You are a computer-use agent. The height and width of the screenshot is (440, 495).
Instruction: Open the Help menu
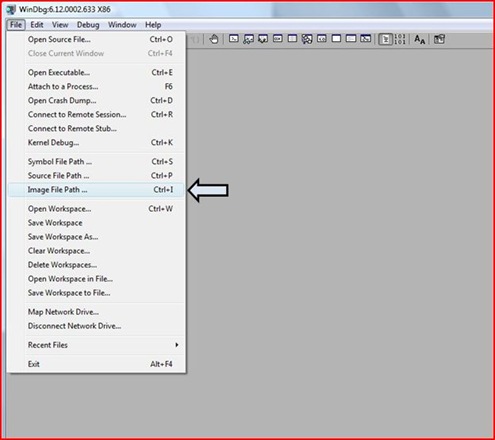153,25
